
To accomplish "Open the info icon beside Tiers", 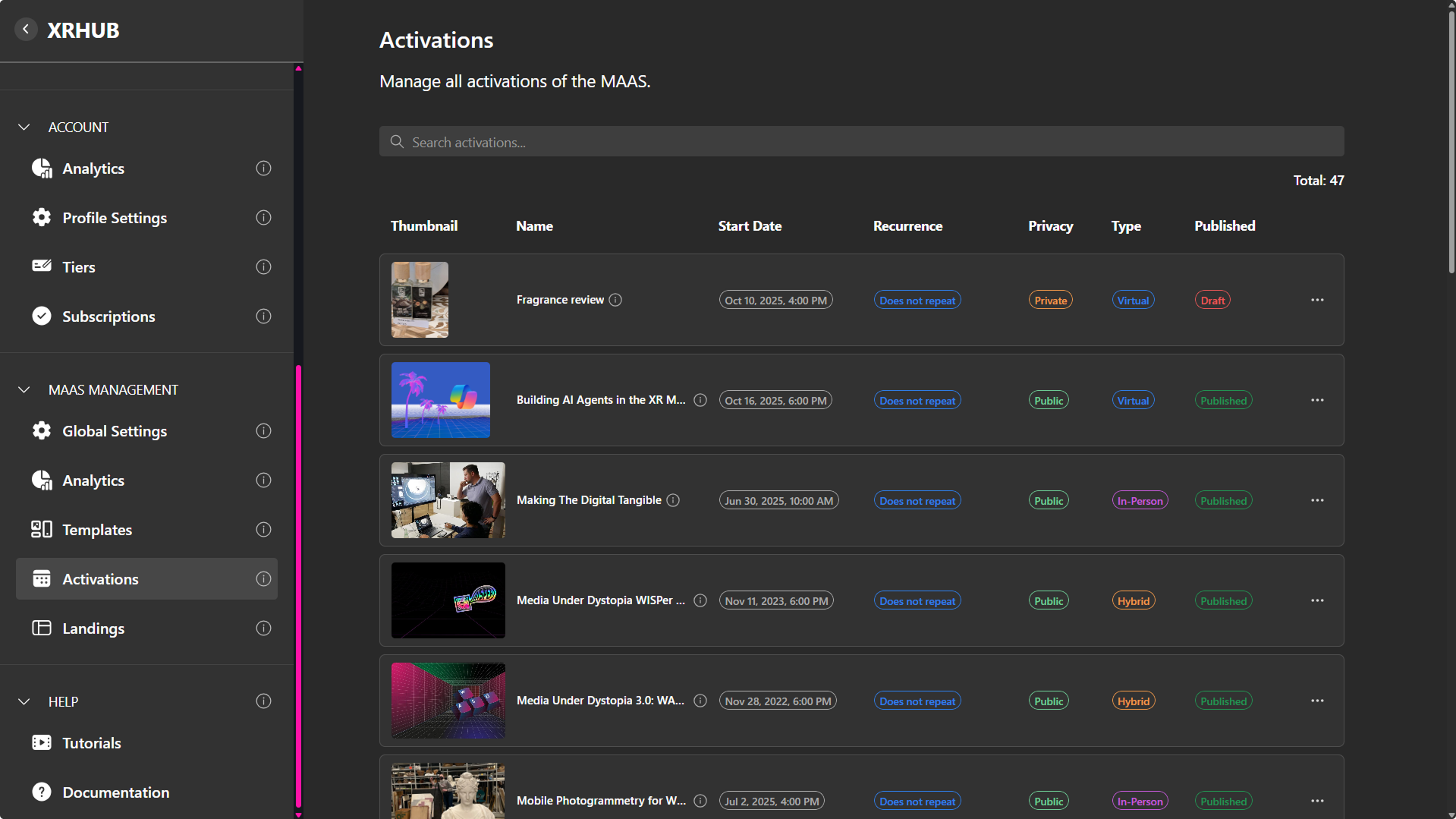I will click(x=263, y=267).
